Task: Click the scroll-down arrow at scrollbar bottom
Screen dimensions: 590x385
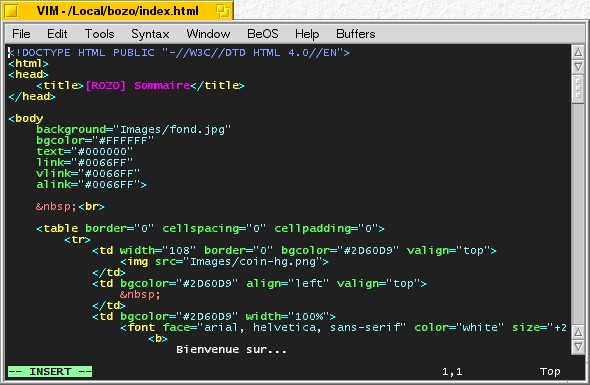Action: [x=578, y=347]
